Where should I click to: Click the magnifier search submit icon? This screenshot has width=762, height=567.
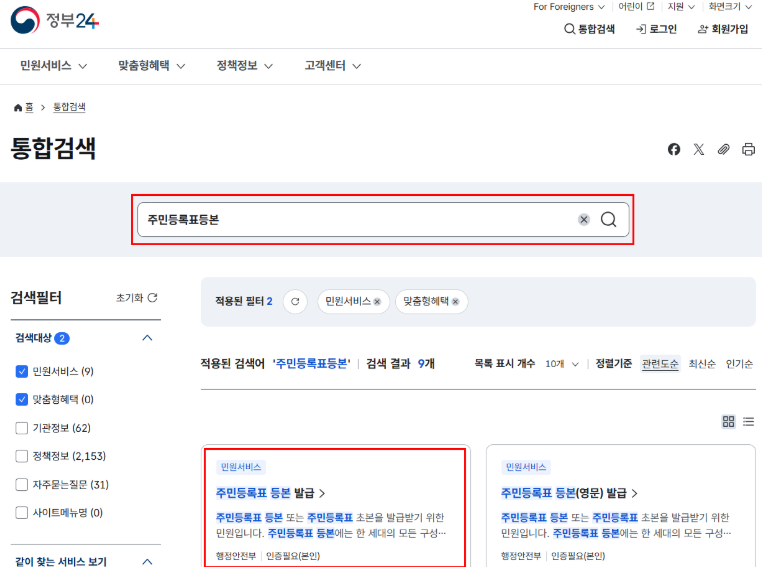tap(608, 220)
